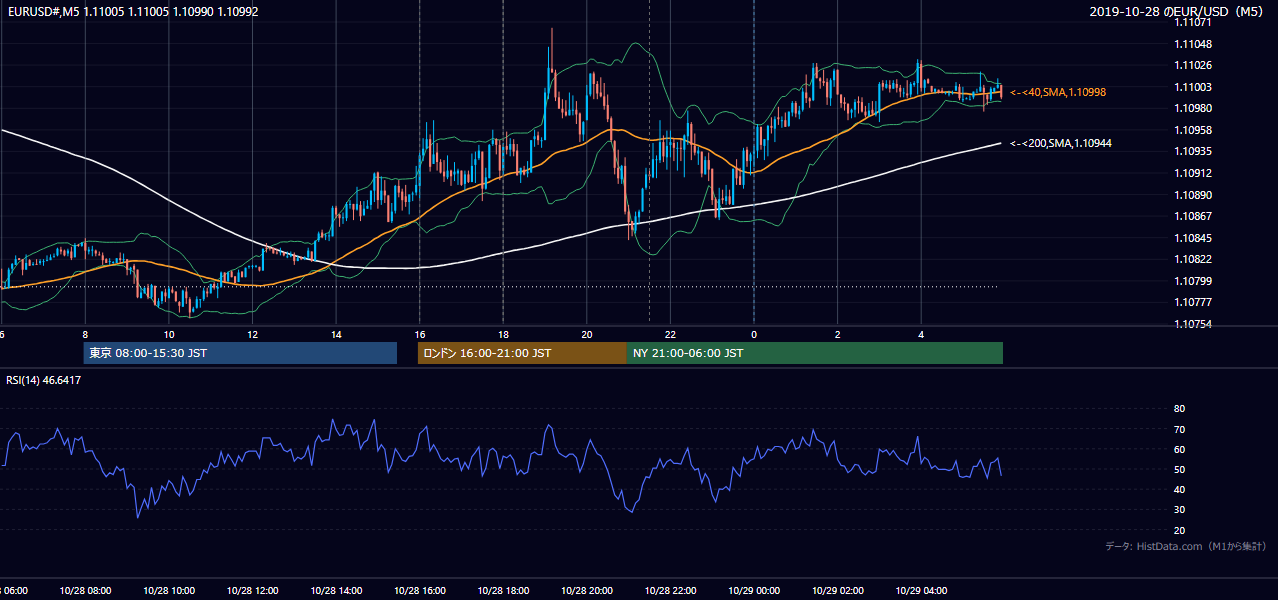Click price axis label 1.11026
The height and width of the screenshot is (600, 1278).
[1194, 66]
